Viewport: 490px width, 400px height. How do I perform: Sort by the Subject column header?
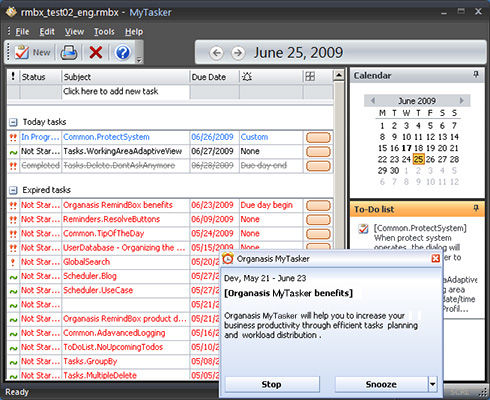pos(126,77)
